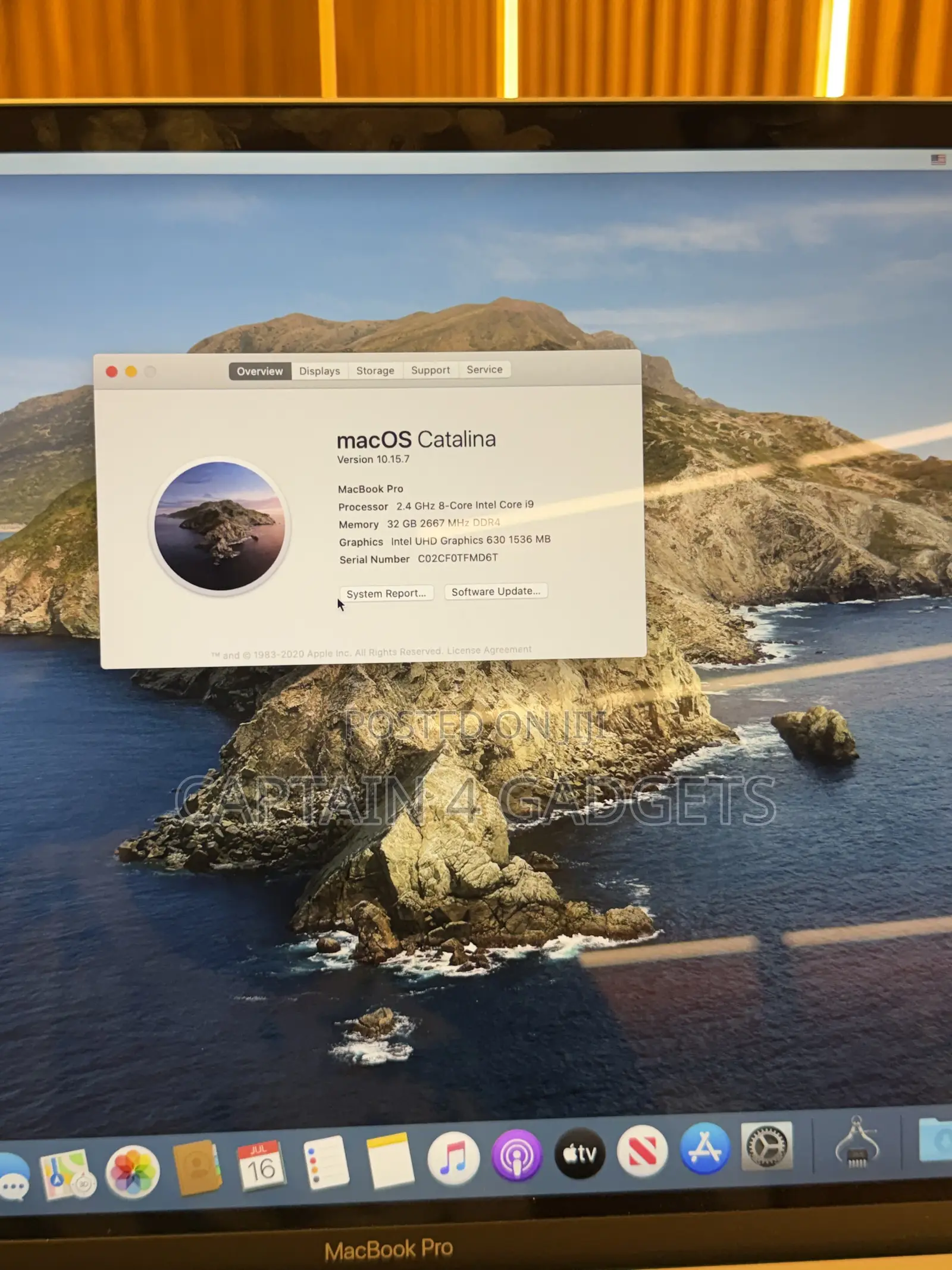
Task: Click the macOS Catalina heading
Action: tap(416, 440)
